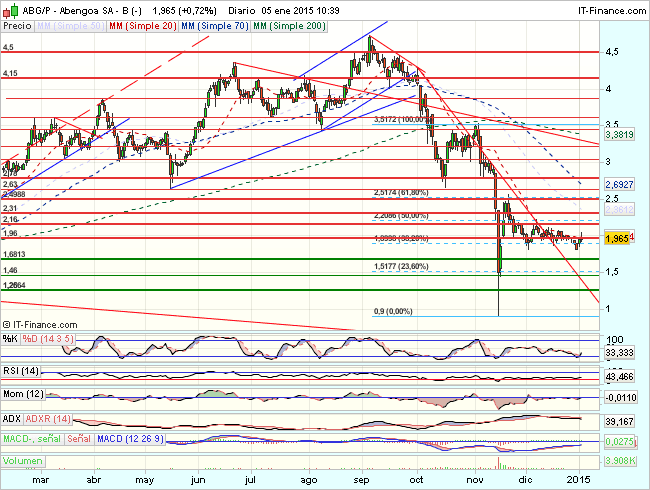Click the sep date on time axis
This screenshot has width=650, height=490.
(x=361, y=480)
